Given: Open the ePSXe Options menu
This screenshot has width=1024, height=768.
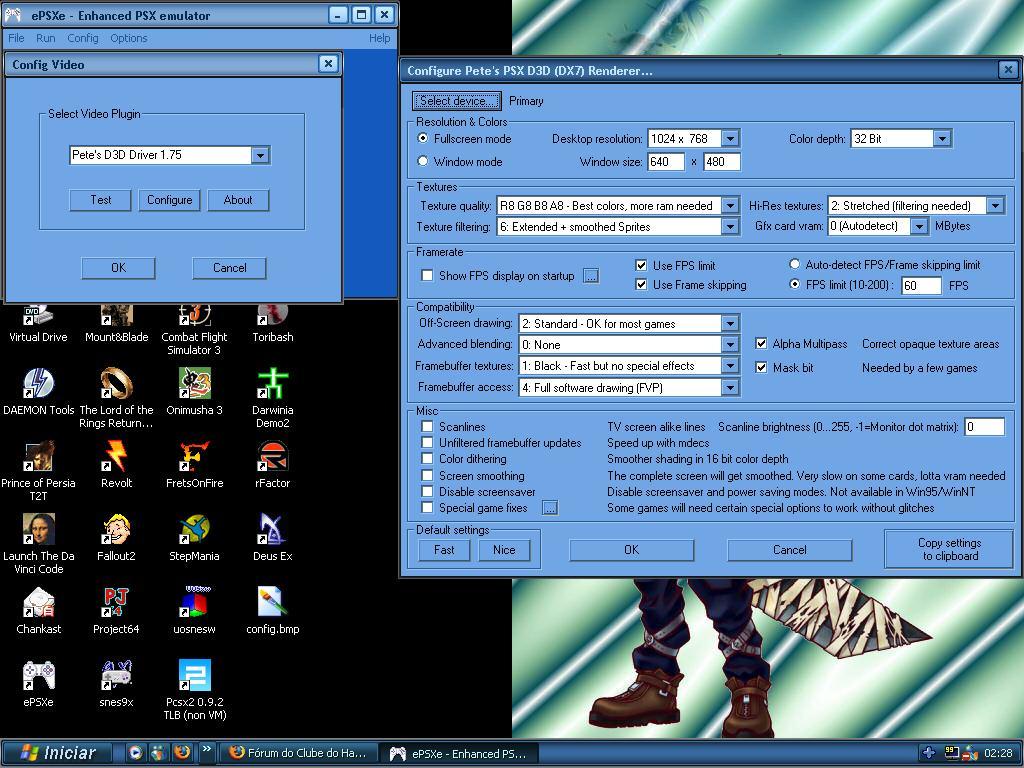Looking at the screenshot, I should (129, 38).
